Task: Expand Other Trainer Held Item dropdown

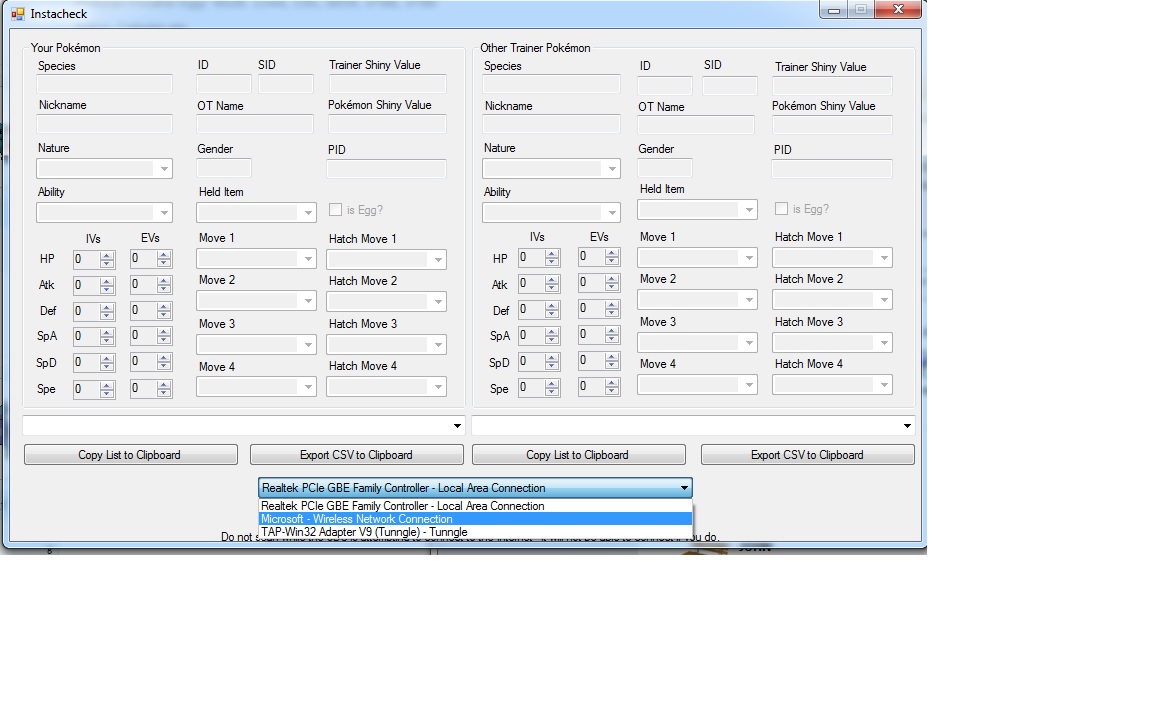Action: click(697, 209)
